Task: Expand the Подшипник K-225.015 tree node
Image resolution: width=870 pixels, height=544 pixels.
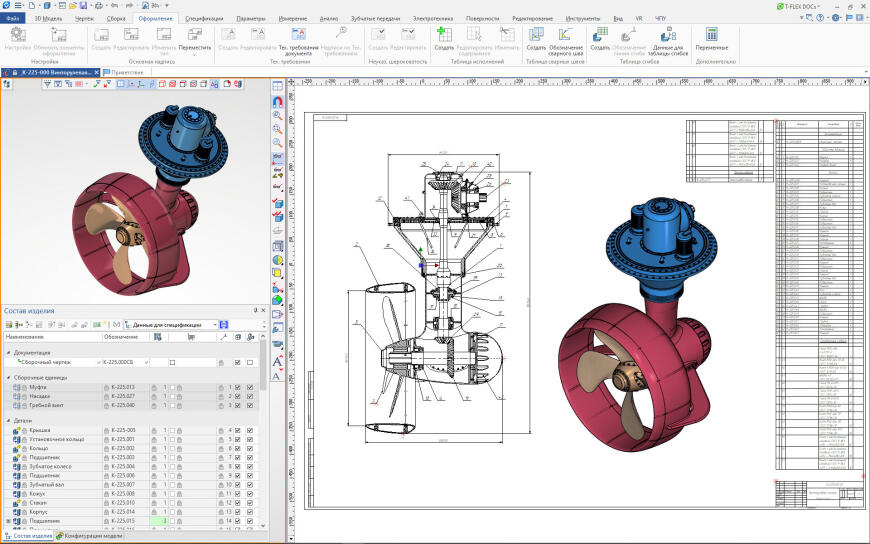Action: point(8,521)
